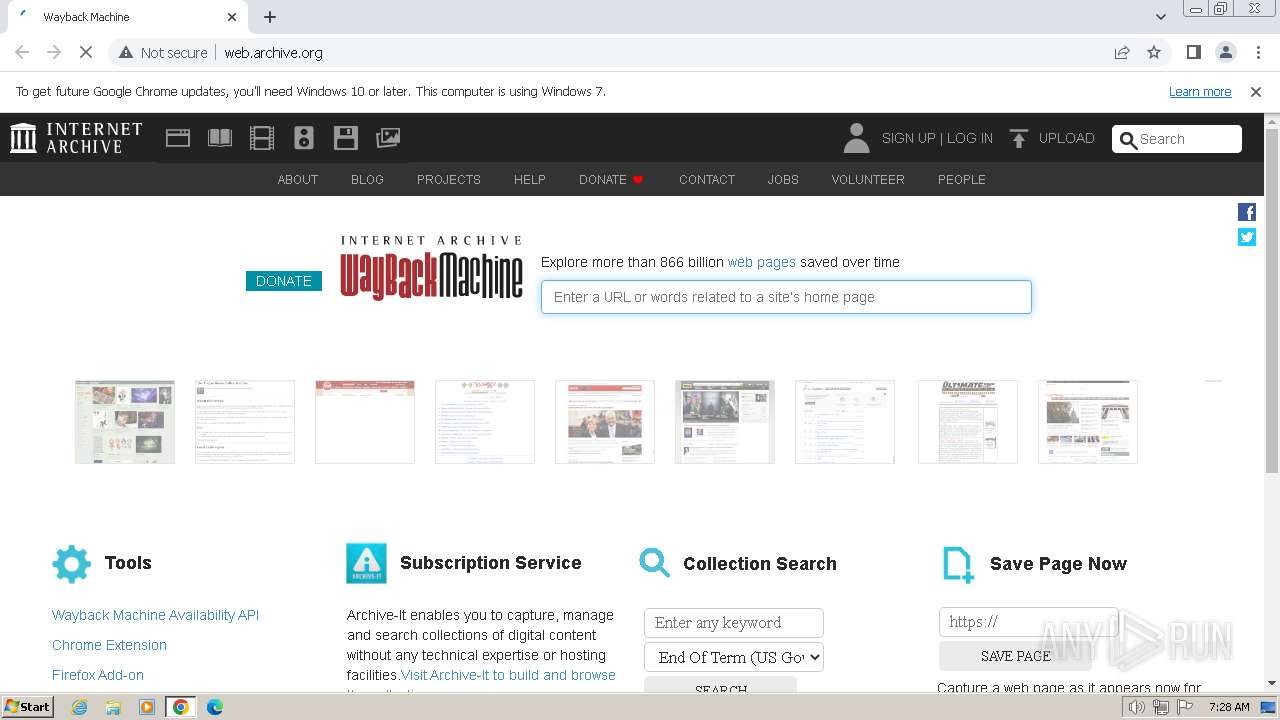Click the LOG IN link

970,138
